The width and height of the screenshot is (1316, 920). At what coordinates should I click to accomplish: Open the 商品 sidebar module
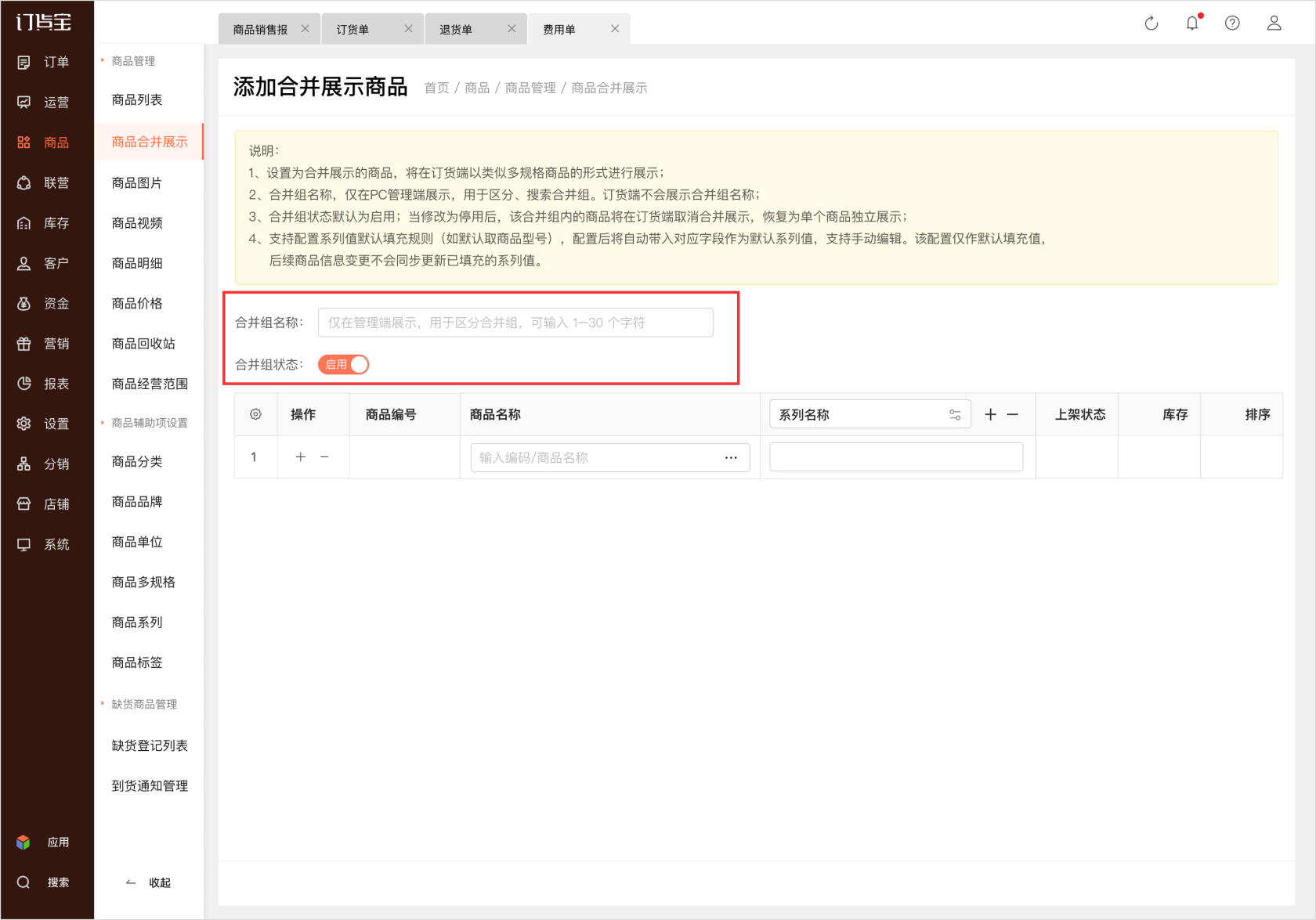click(44, 143)
